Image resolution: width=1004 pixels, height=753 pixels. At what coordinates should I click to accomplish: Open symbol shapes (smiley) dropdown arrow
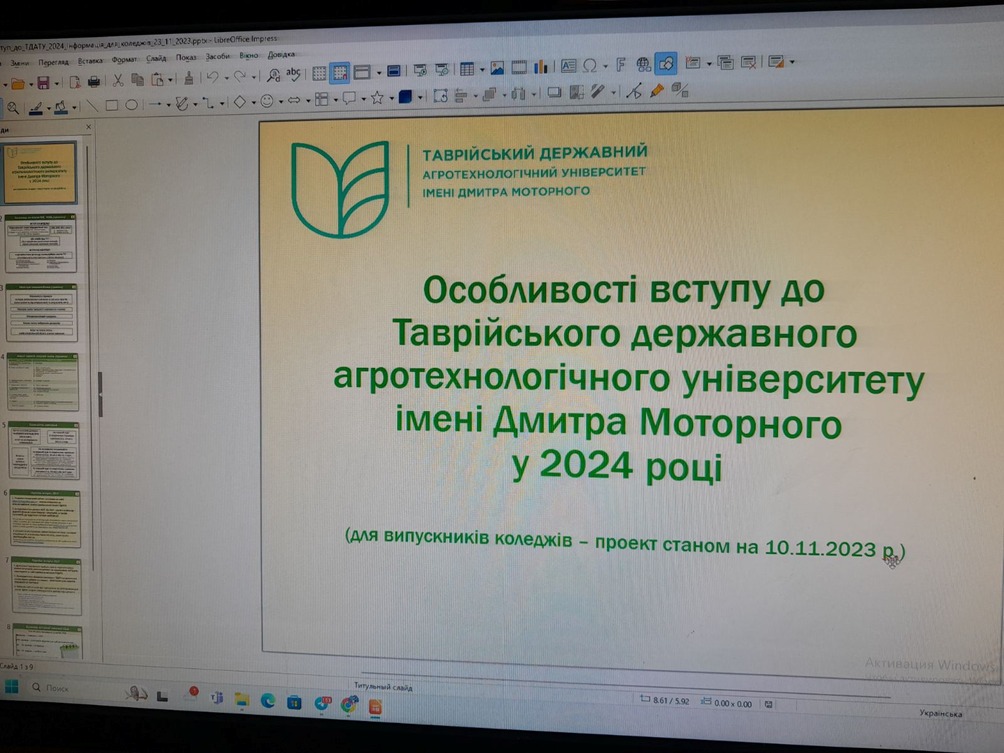281,102
